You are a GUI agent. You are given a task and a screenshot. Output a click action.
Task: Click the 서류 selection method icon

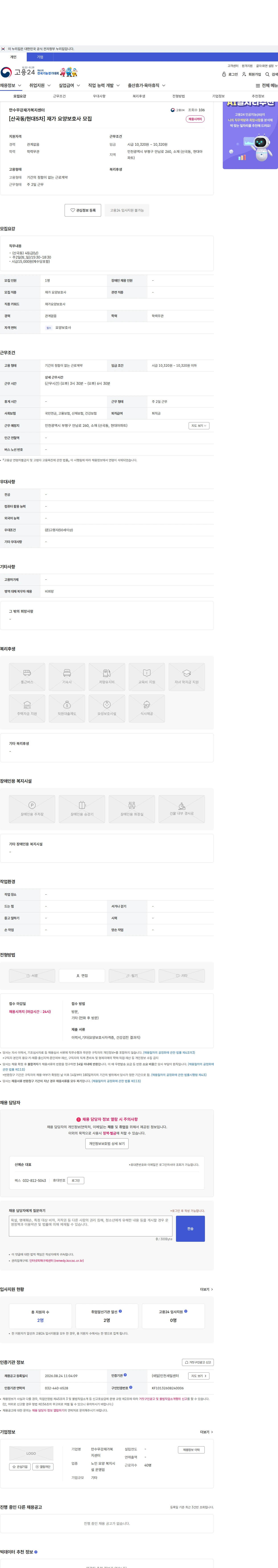tap(32, 976)
